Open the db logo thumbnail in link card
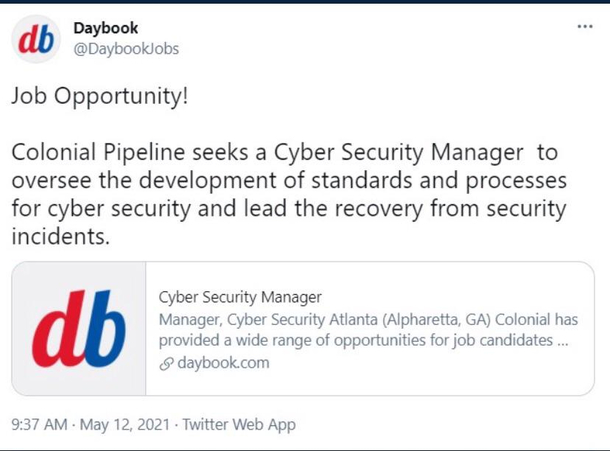 click(x=79, y=328)
